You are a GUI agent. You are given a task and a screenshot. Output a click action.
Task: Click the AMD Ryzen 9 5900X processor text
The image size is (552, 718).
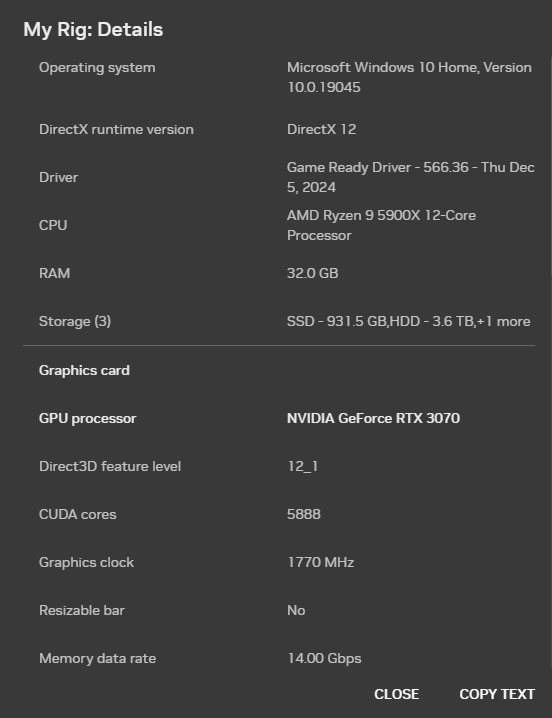[381, 225]
